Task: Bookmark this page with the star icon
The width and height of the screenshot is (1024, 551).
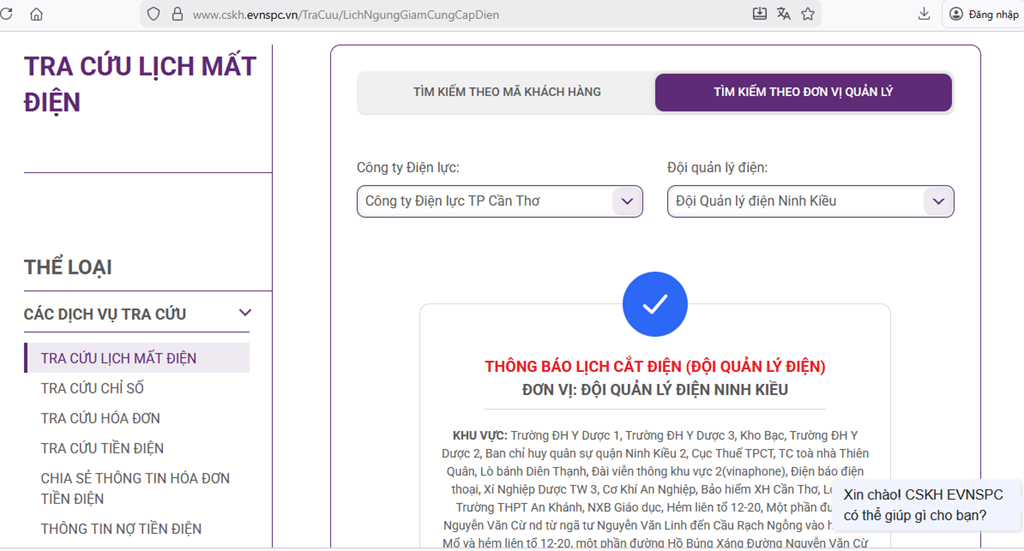Action: point(808,14)
